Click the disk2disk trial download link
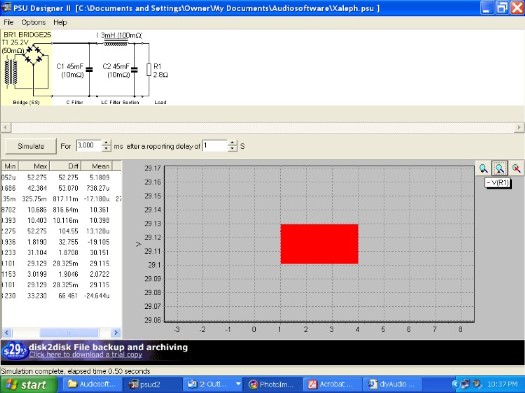 [x=86, y=355]
